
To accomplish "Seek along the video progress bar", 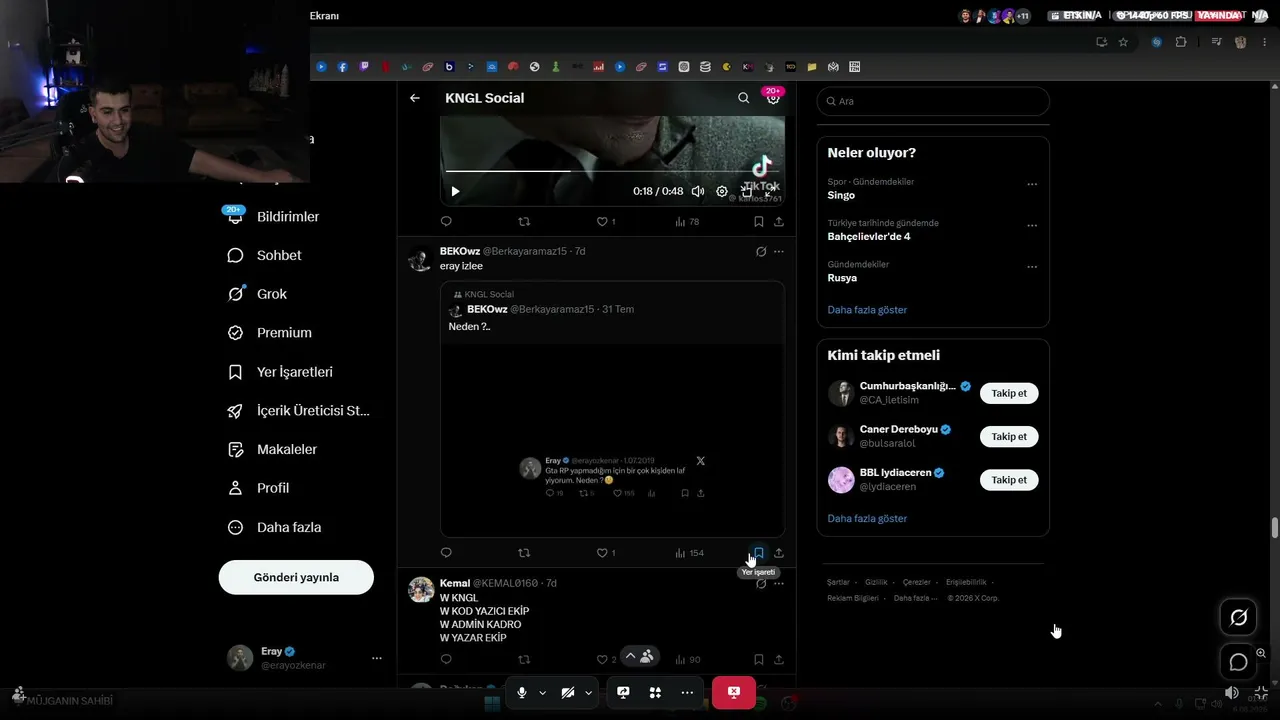I will pos(612,171).
